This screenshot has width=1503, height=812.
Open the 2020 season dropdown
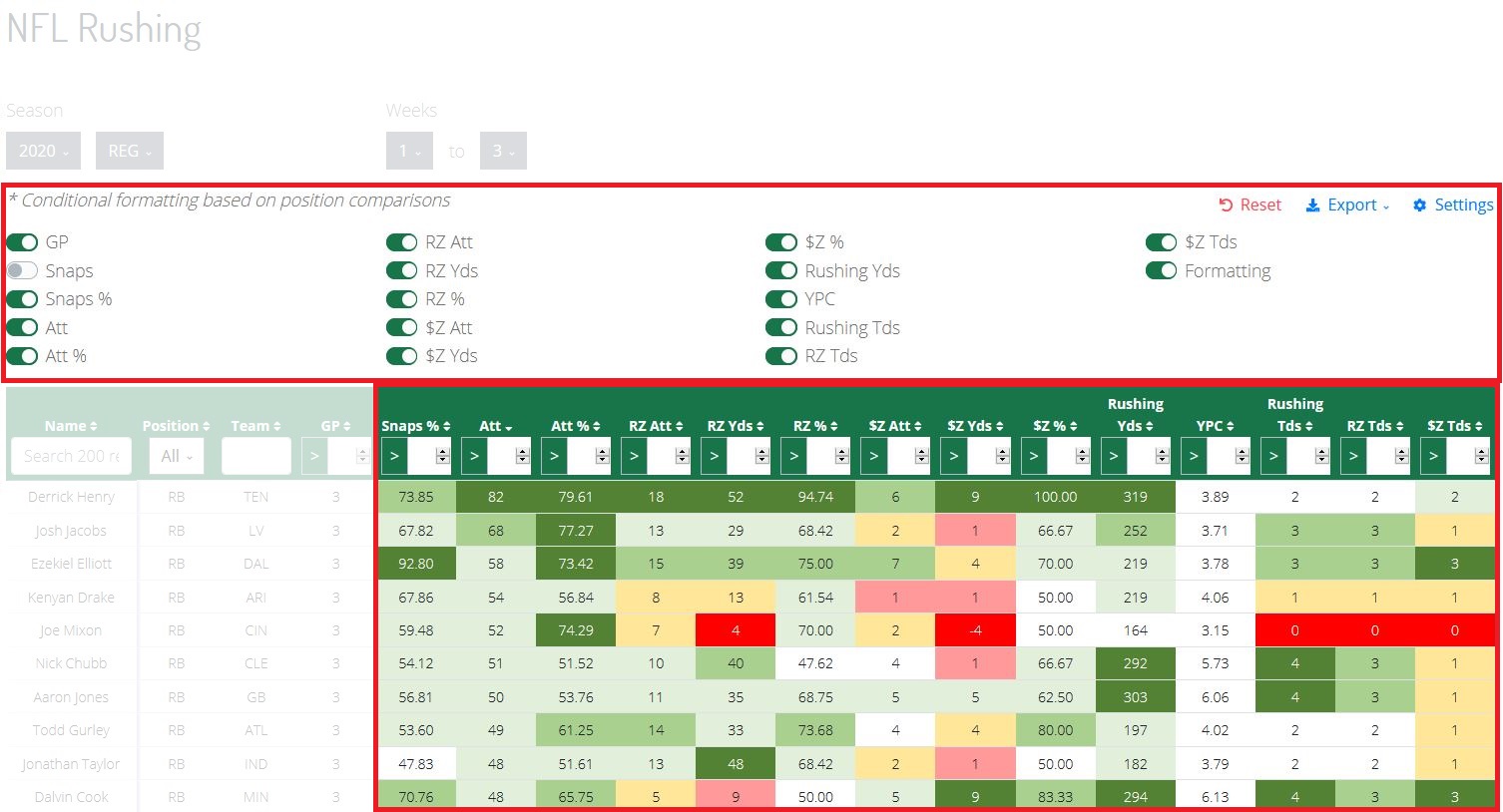[43, 151]
